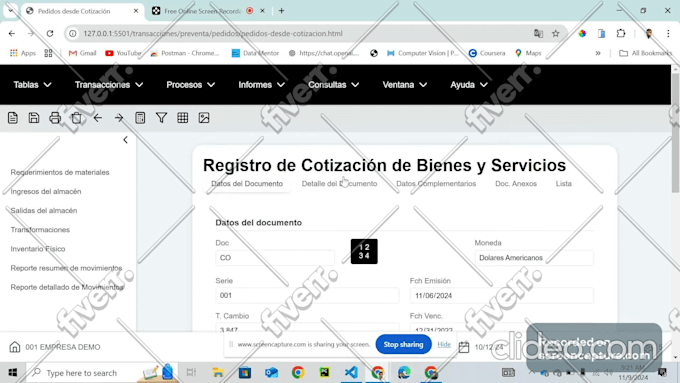This screenshot has height=383, width=680.
Task: Open the calculator toolbar icon
Action: pyautogui.click(x=140, y=118)
